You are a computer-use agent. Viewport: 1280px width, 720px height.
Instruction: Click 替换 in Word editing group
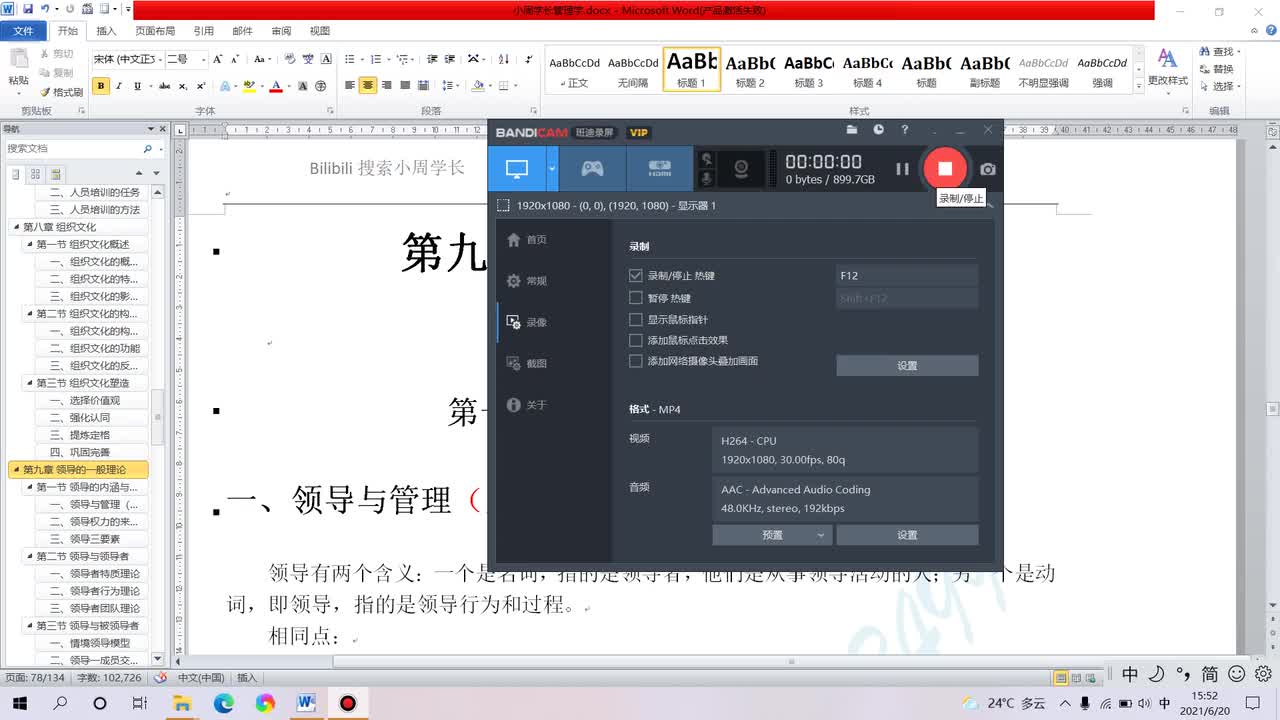point(1217,69)
